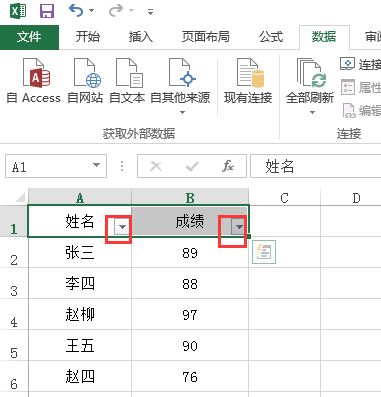Import data 自文本
381x397 pixels.
click(x=127, y=81)
